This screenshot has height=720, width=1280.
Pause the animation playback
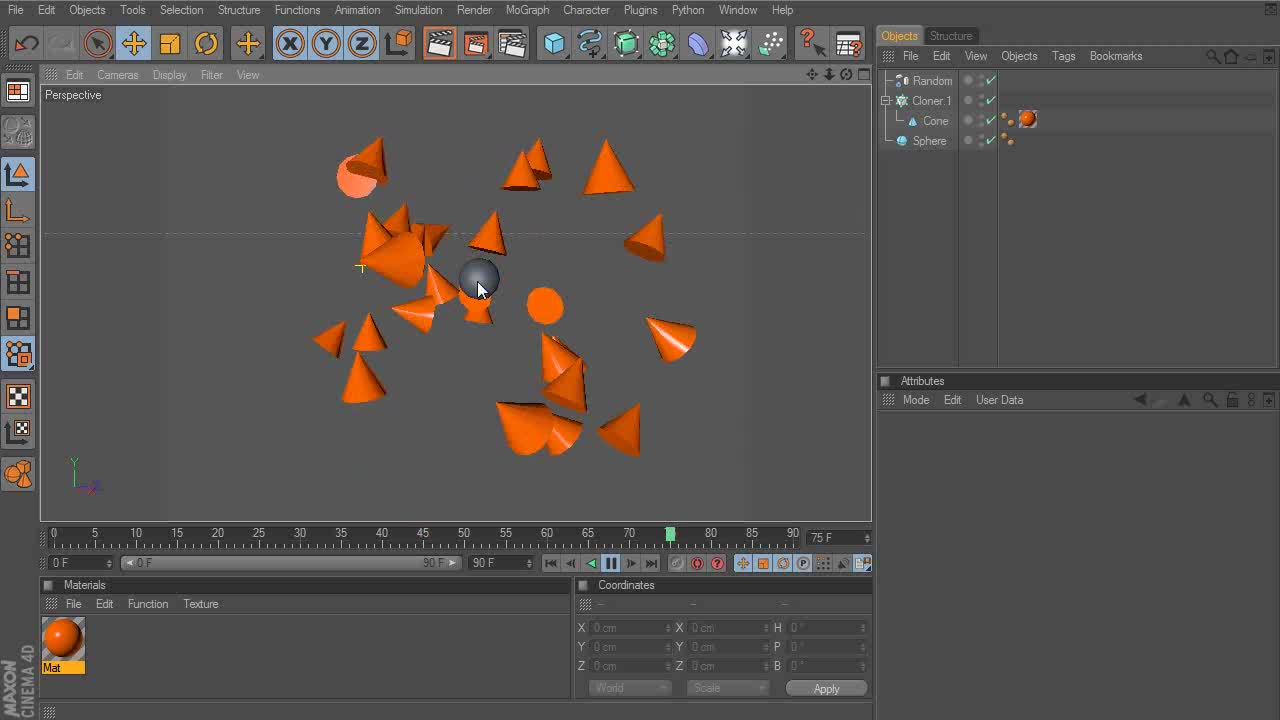611,564
